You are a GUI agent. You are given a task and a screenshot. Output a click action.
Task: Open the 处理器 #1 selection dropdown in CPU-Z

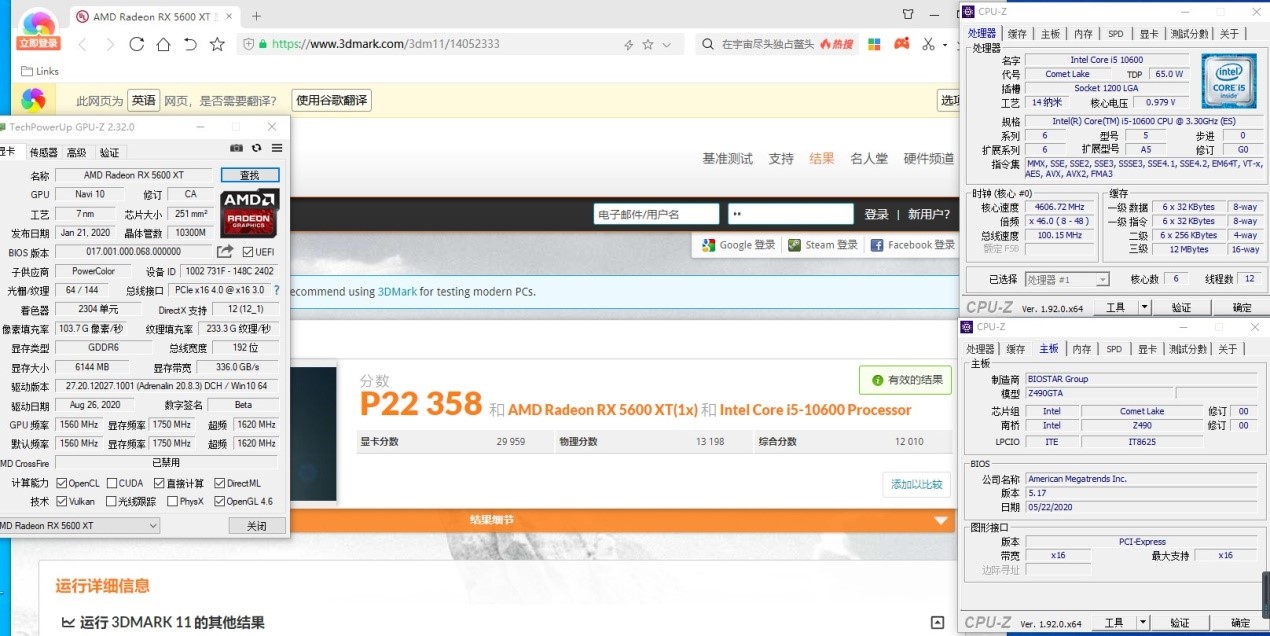coord(1067,280)
